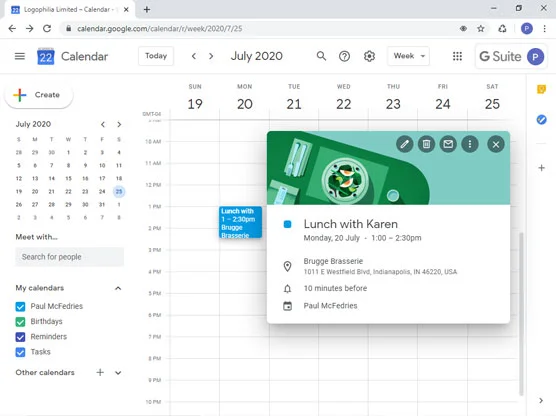Click Brugge Brasserie location text
Image resolution: width=556 pixels, height=416 pixels.
point(333,261)
